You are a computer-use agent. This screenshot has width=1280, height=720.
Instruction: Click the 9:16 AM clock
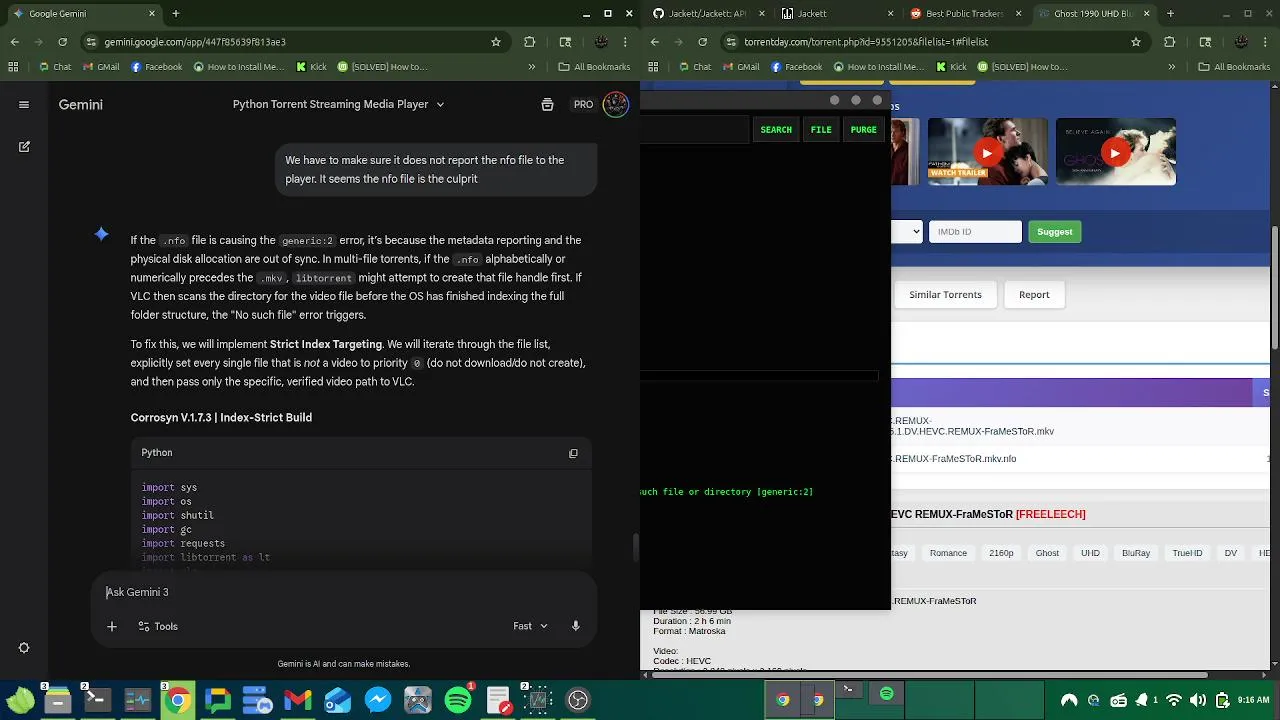click(1254, 700)
